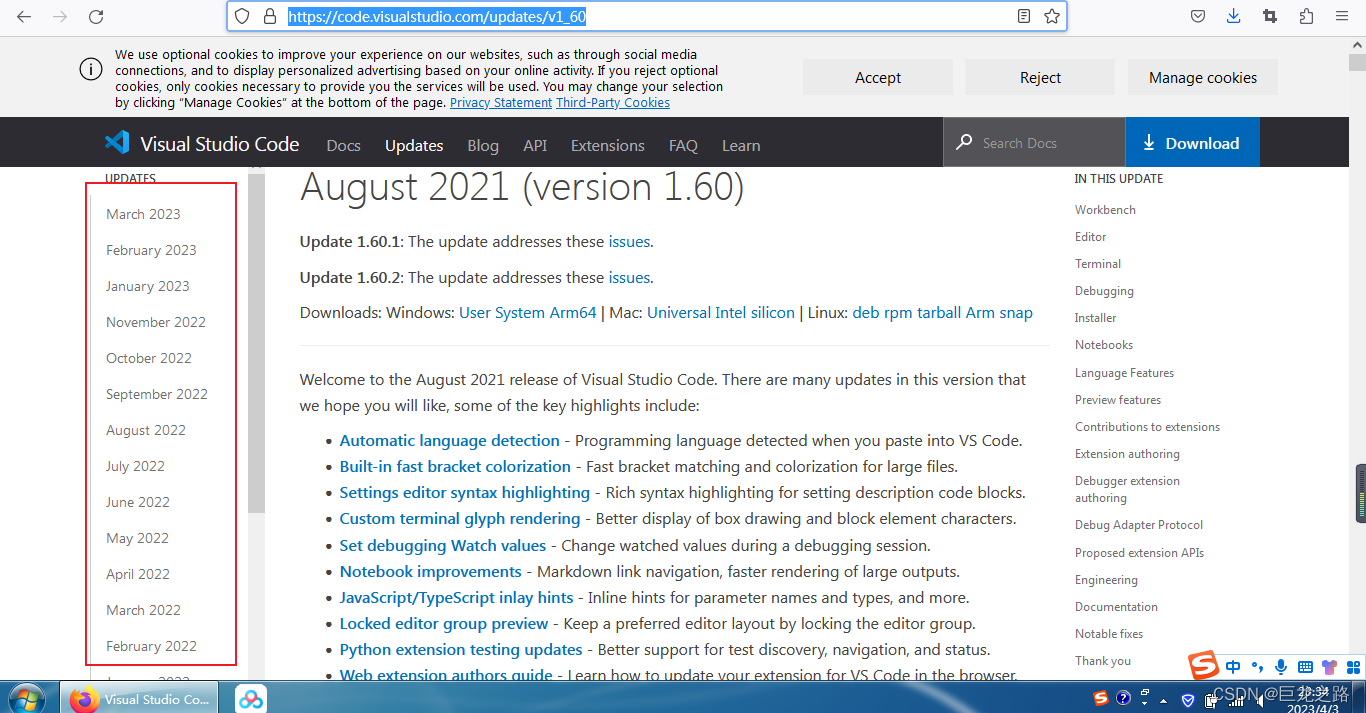The width and height of the screenshot is (1366, 713).
Task: Open the Updates nav item
Action: 414,145
